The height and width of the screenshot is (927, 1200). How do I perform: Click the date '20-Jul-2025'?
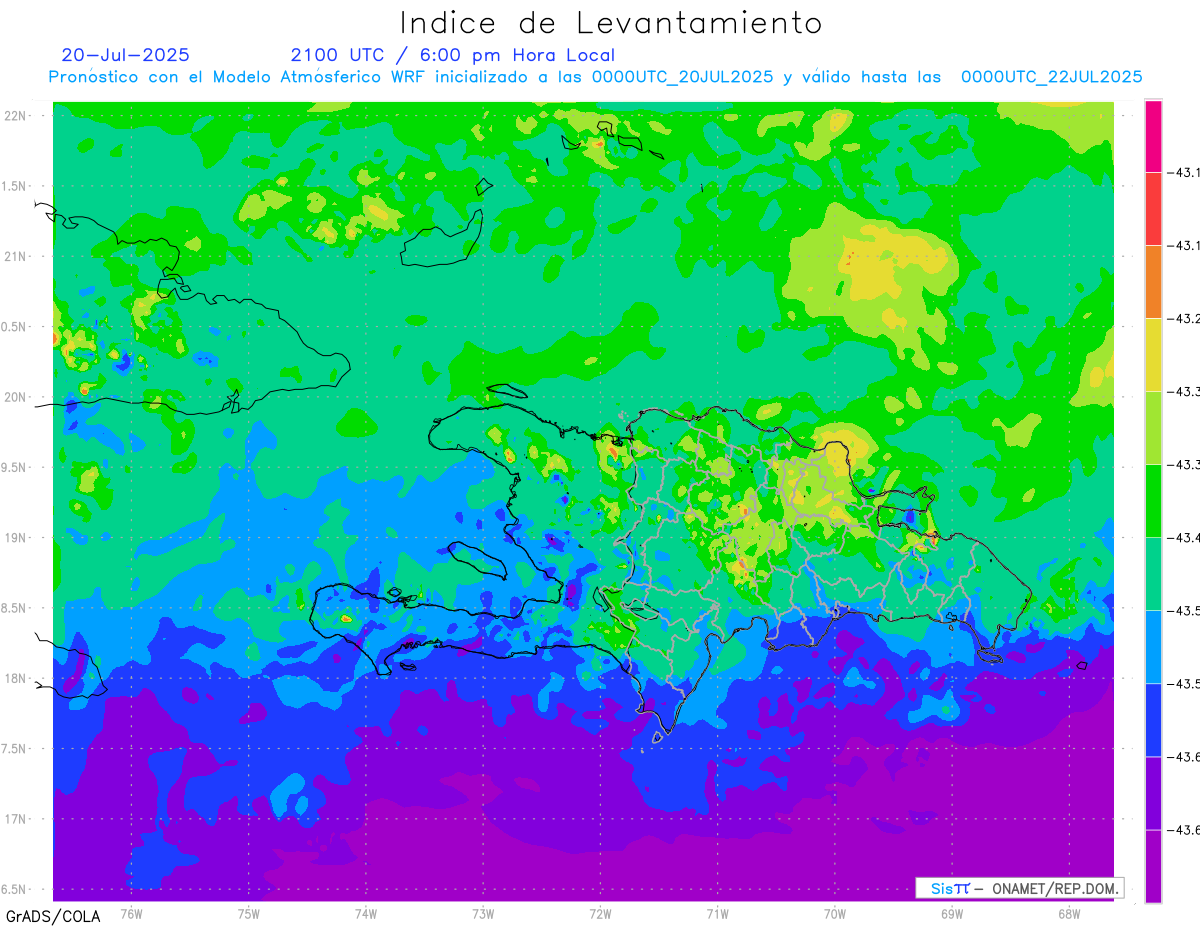click(125, 55)
